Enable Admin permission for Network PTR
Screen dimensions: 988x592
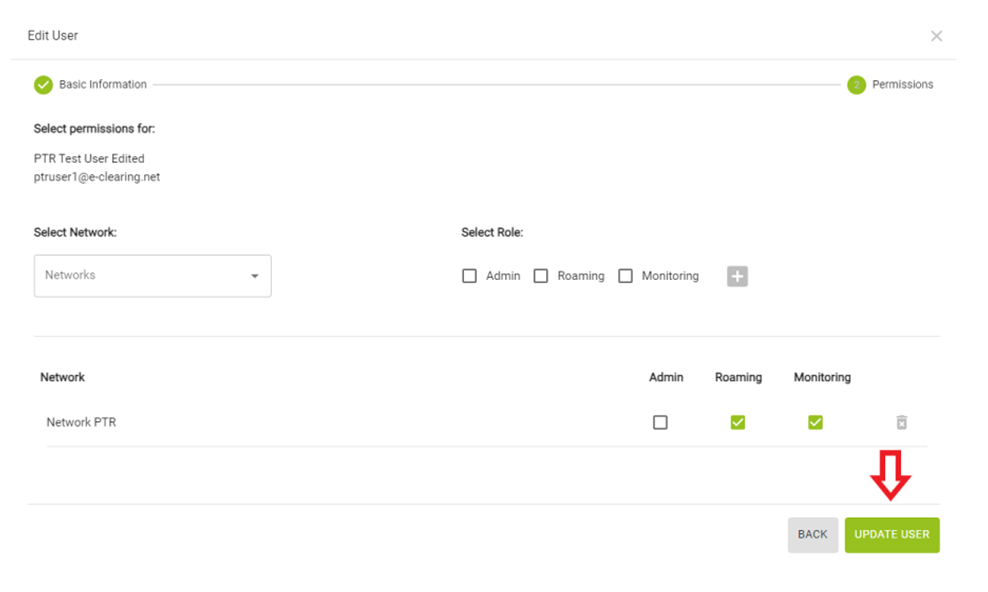(660, 422)
